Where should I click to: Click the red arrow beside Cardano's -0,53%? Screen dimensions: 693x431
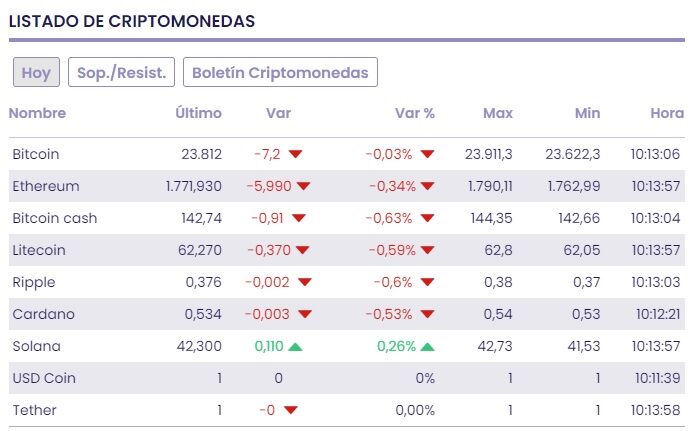(427, 315)
